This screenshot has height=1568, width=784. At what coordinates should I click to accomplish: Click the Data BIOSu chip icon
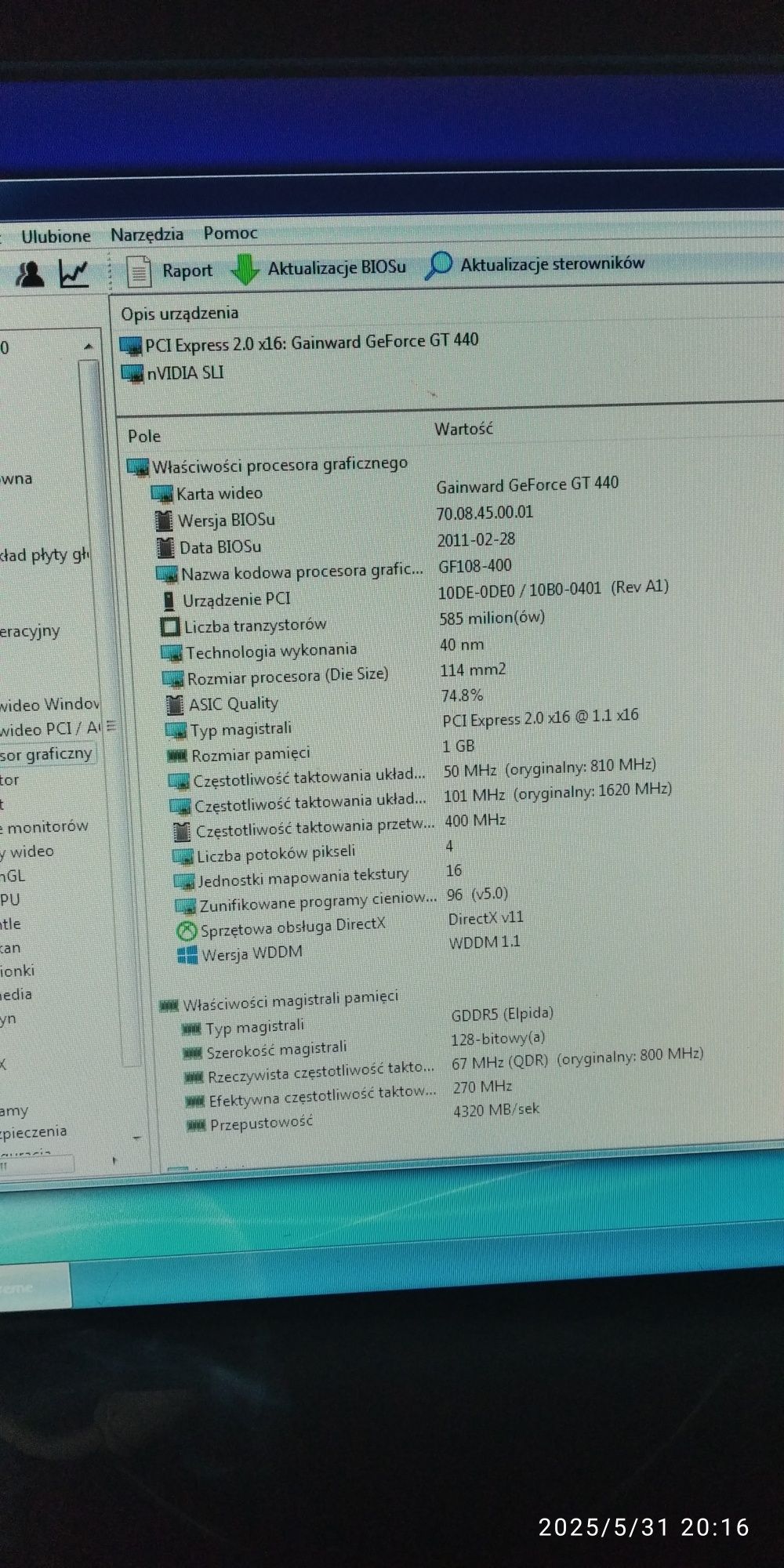165,547
